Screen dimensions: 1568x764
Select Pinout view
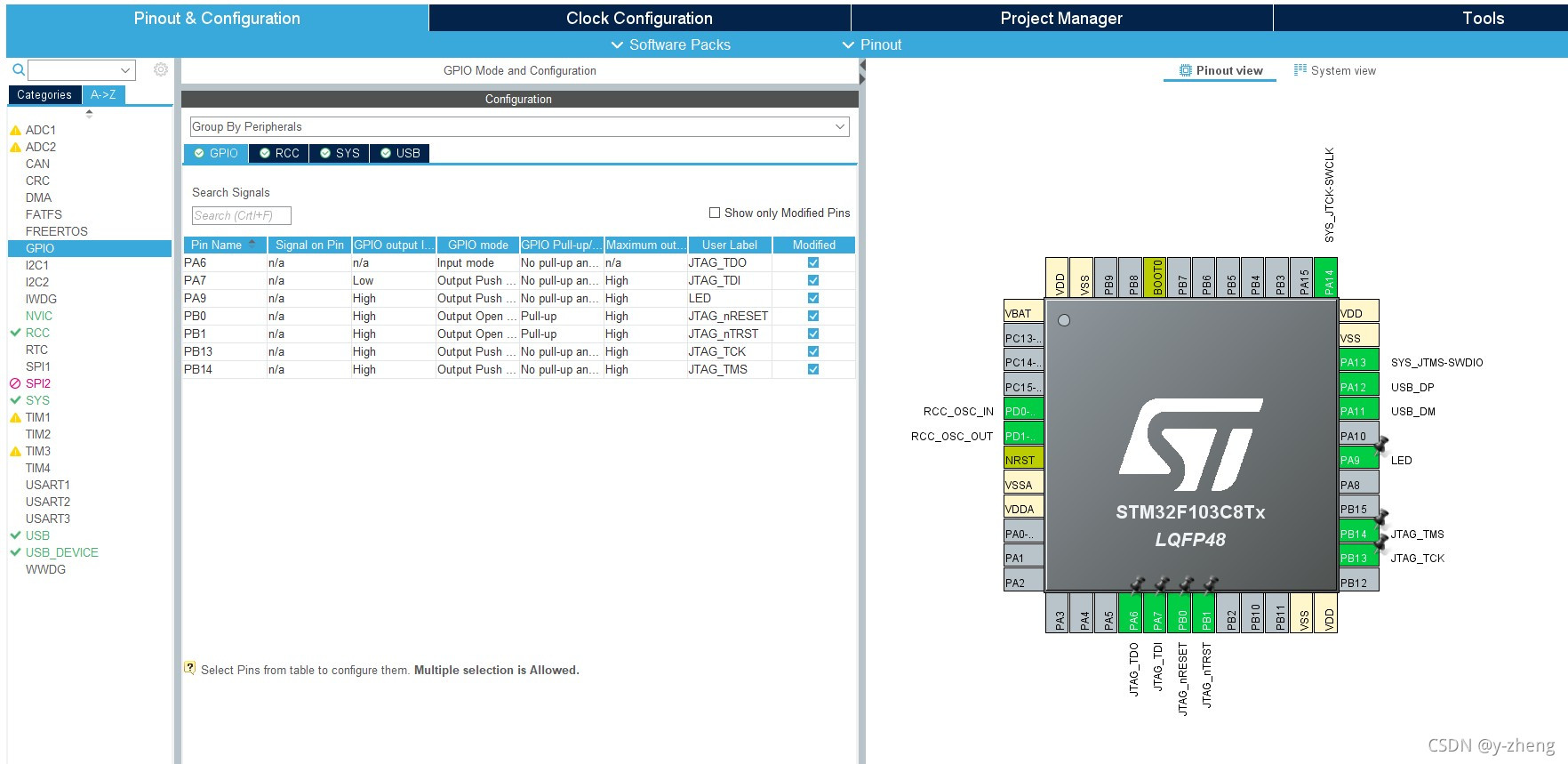[1220, 70]
